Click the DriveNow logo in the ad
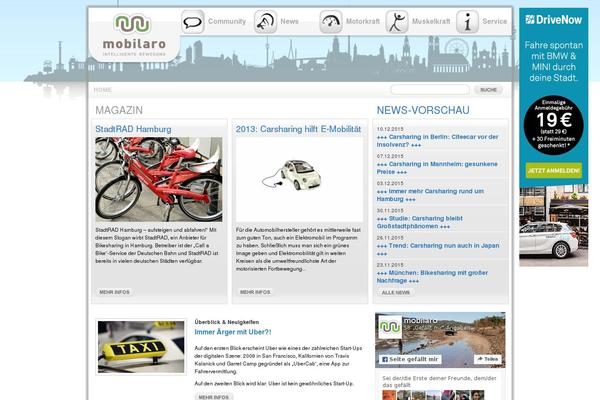Viewport: 600px width, 400px height. click(553, 20)
